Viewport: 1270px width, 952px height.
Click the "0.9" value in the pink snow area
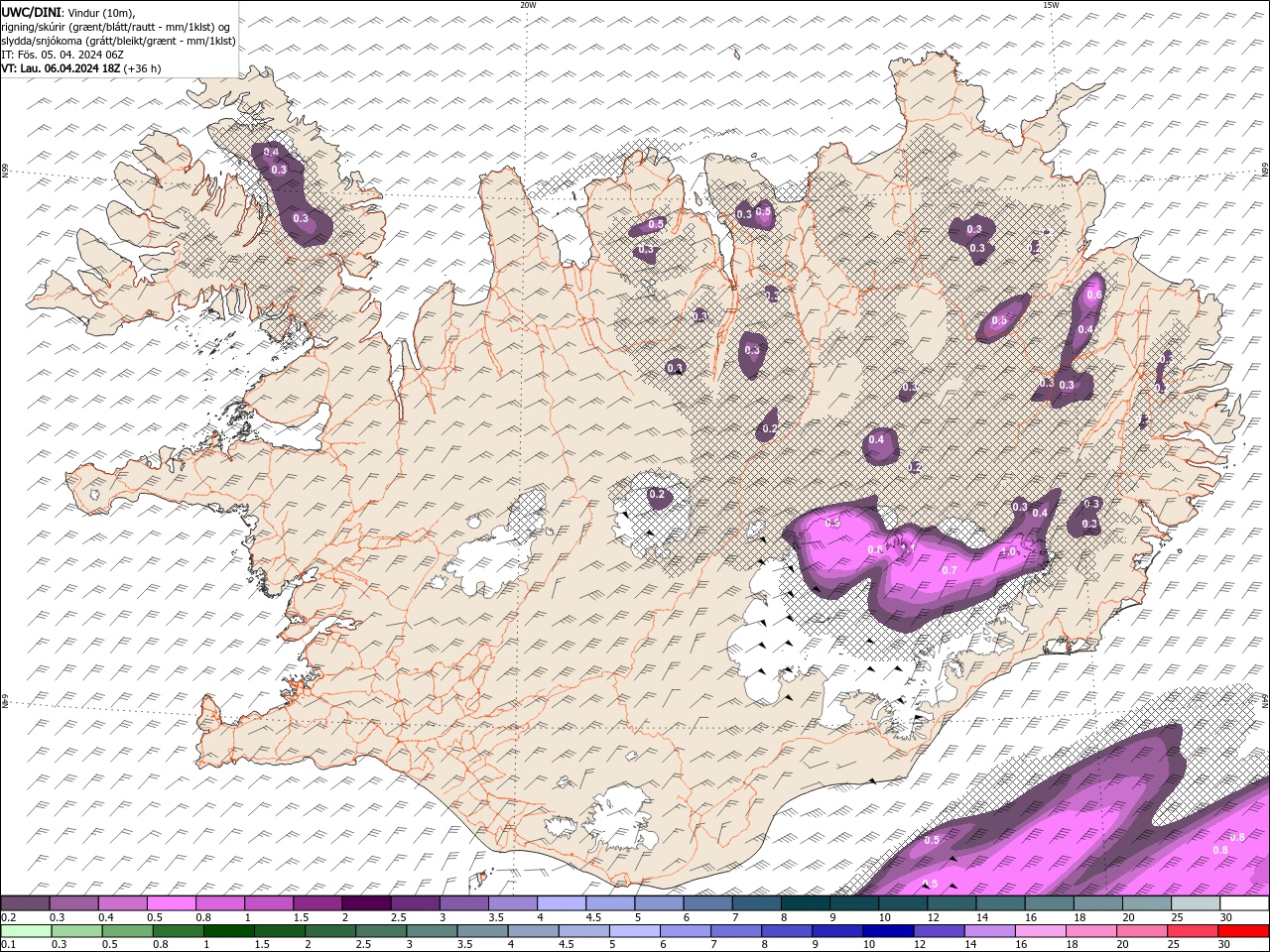[833, 522]
